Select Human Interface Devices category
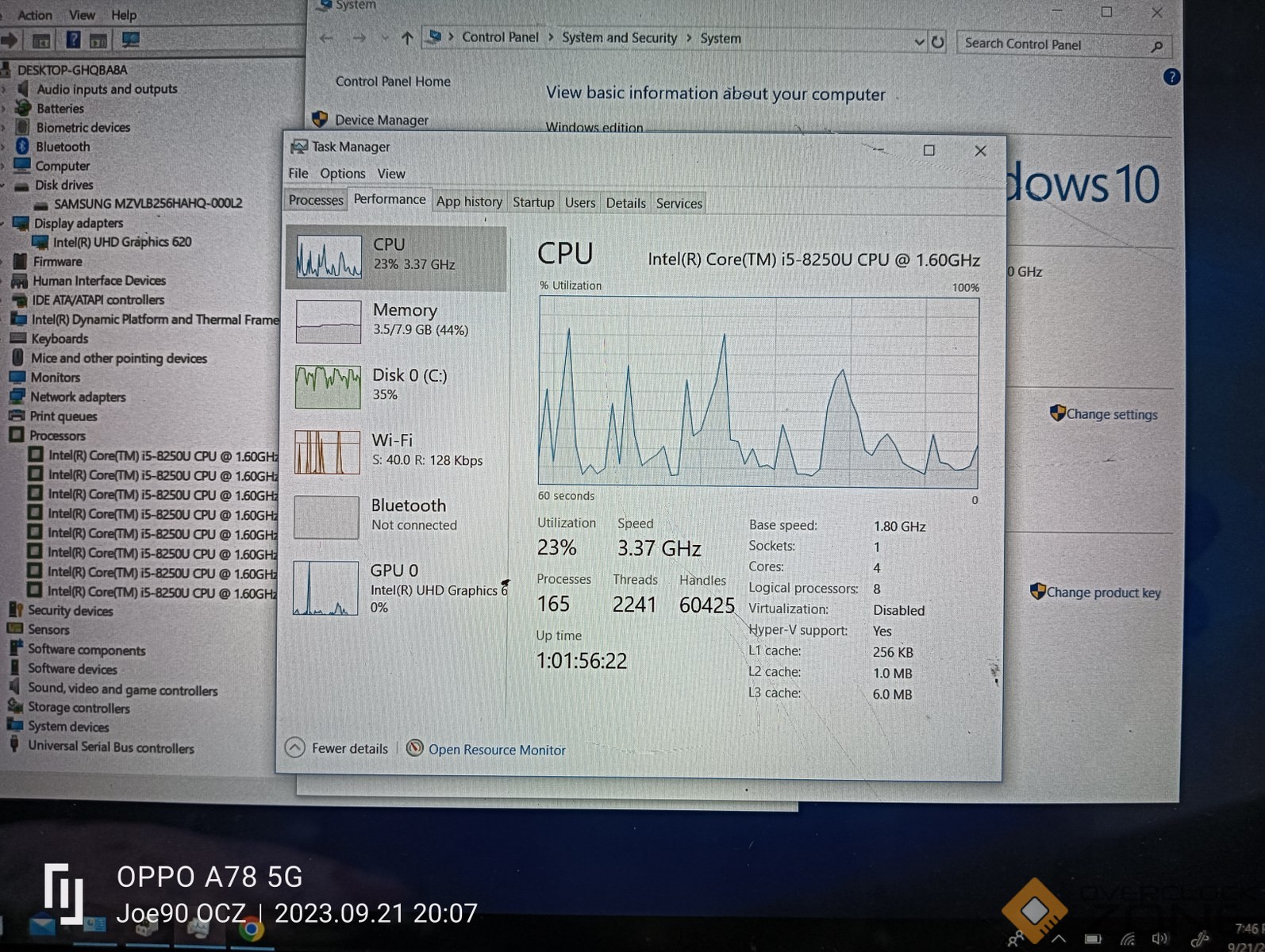Screen dimensions: 1265x952 [x=99, y=280]
